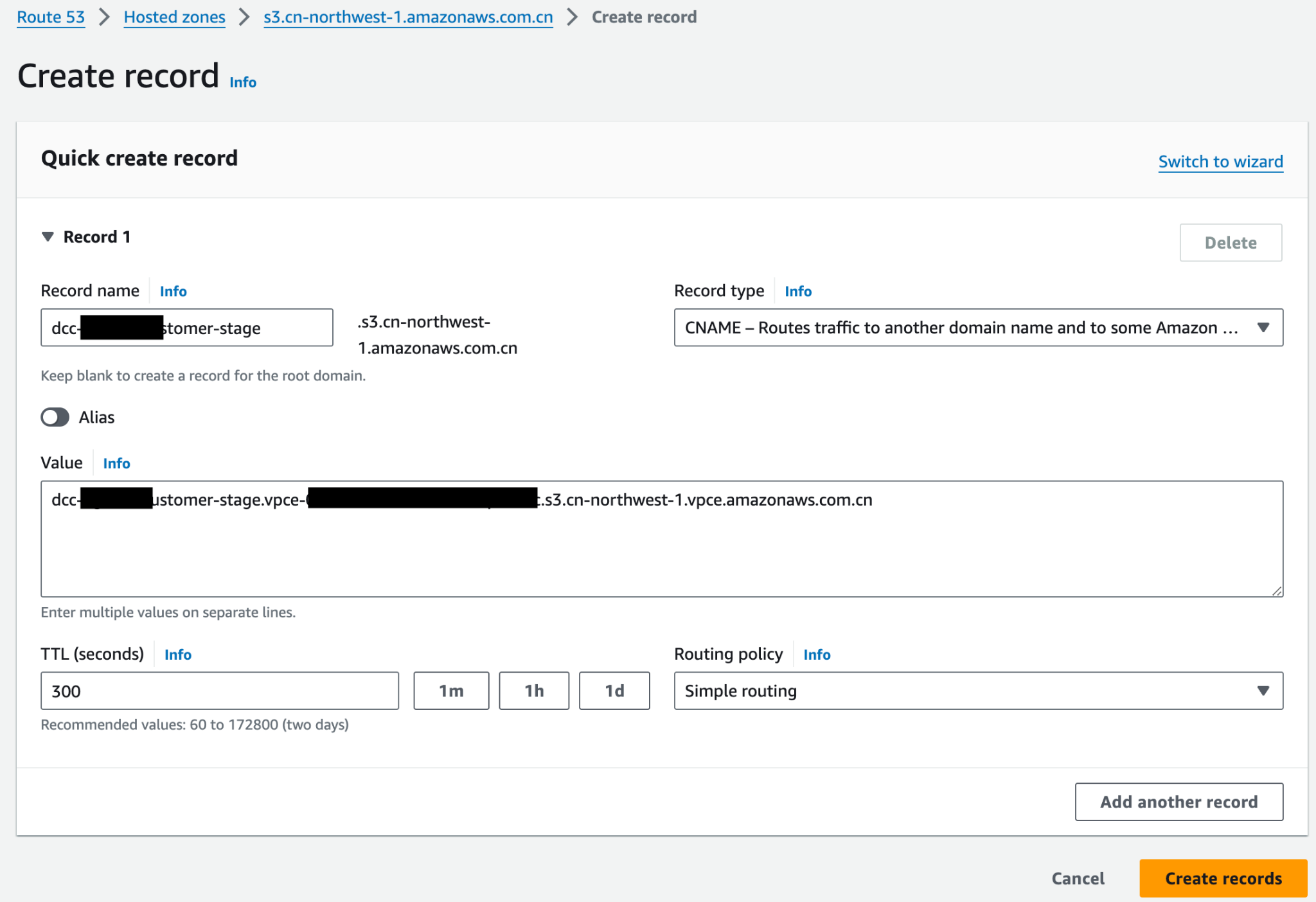Click the disabled Delete button
This screenshot has width=1316, height=902.
(x=1231, y=243)
